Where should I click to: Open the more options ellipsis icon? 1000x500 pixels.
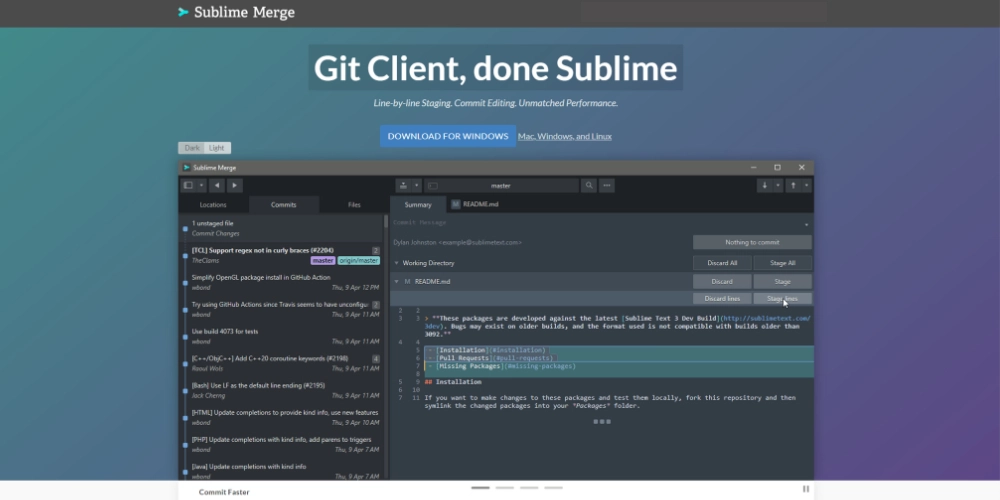pos(607,186)
